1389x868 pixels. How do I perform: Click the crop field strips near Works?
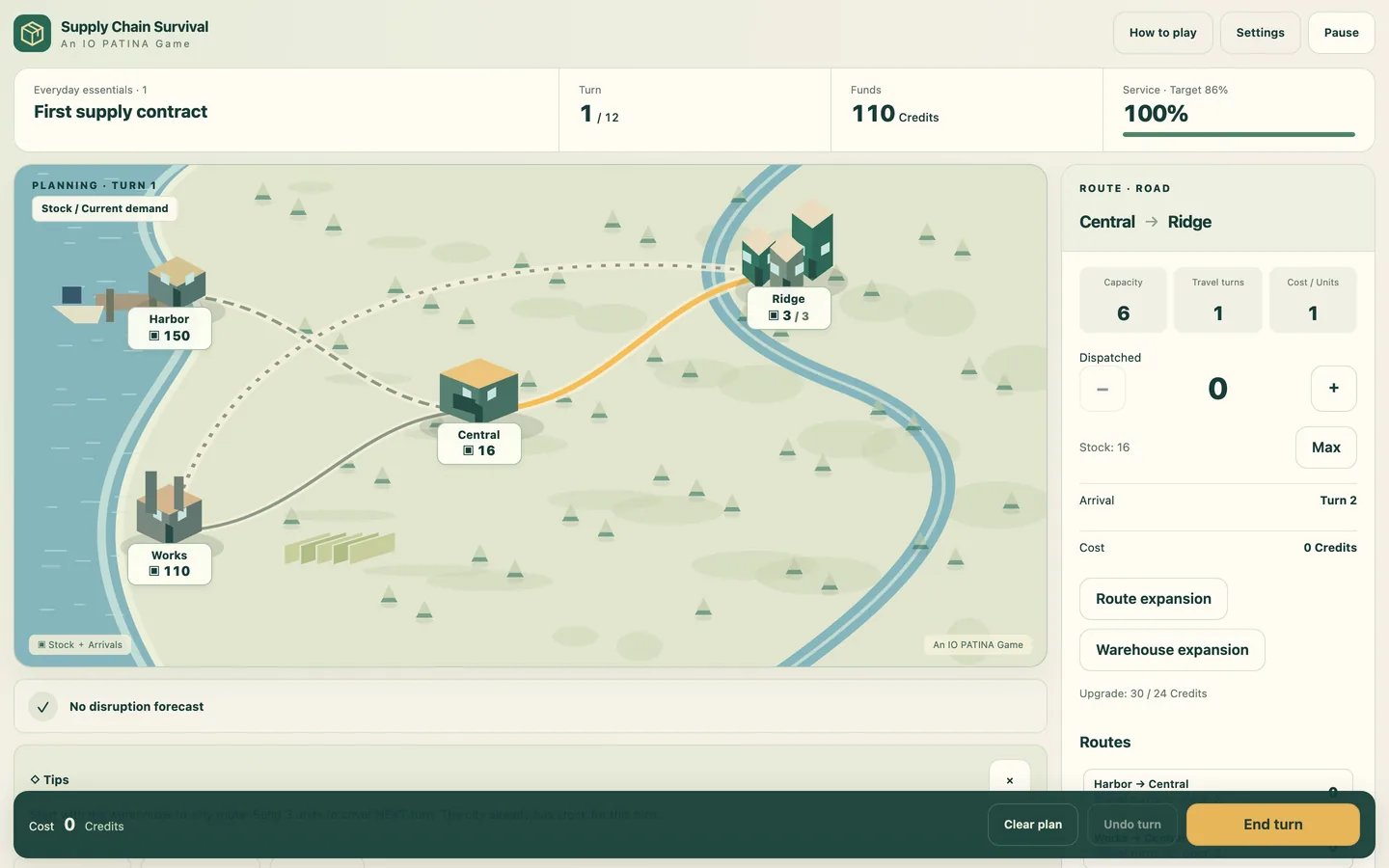click(x=340, y=549)
